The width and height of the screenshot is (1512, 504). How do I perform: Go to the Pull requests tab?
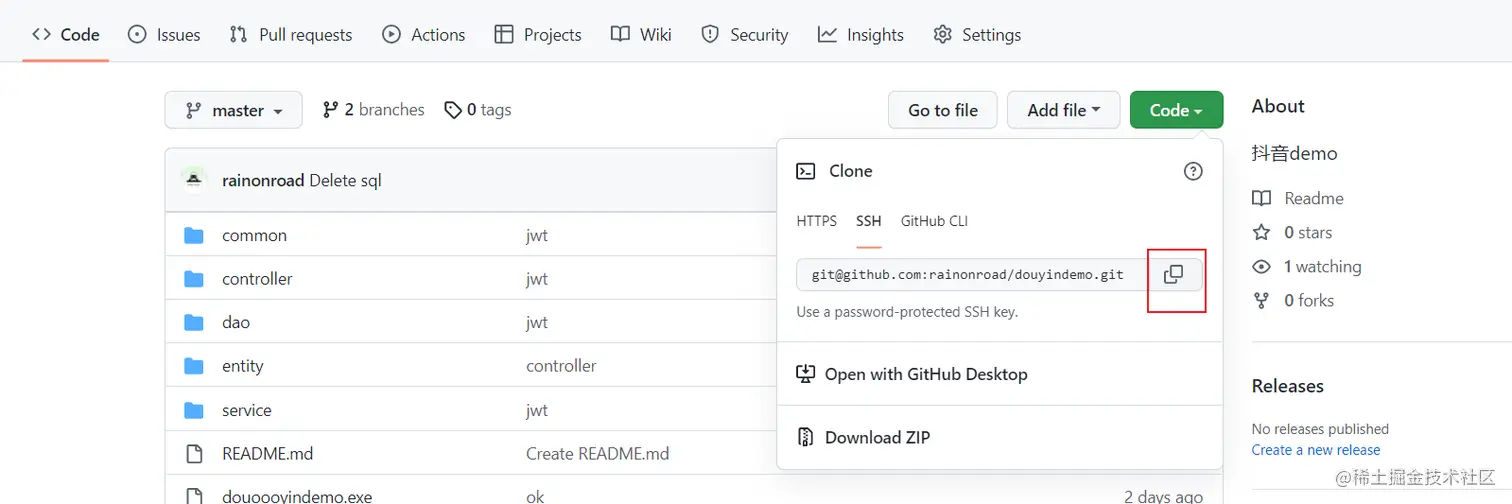click(x=291, y=34)
